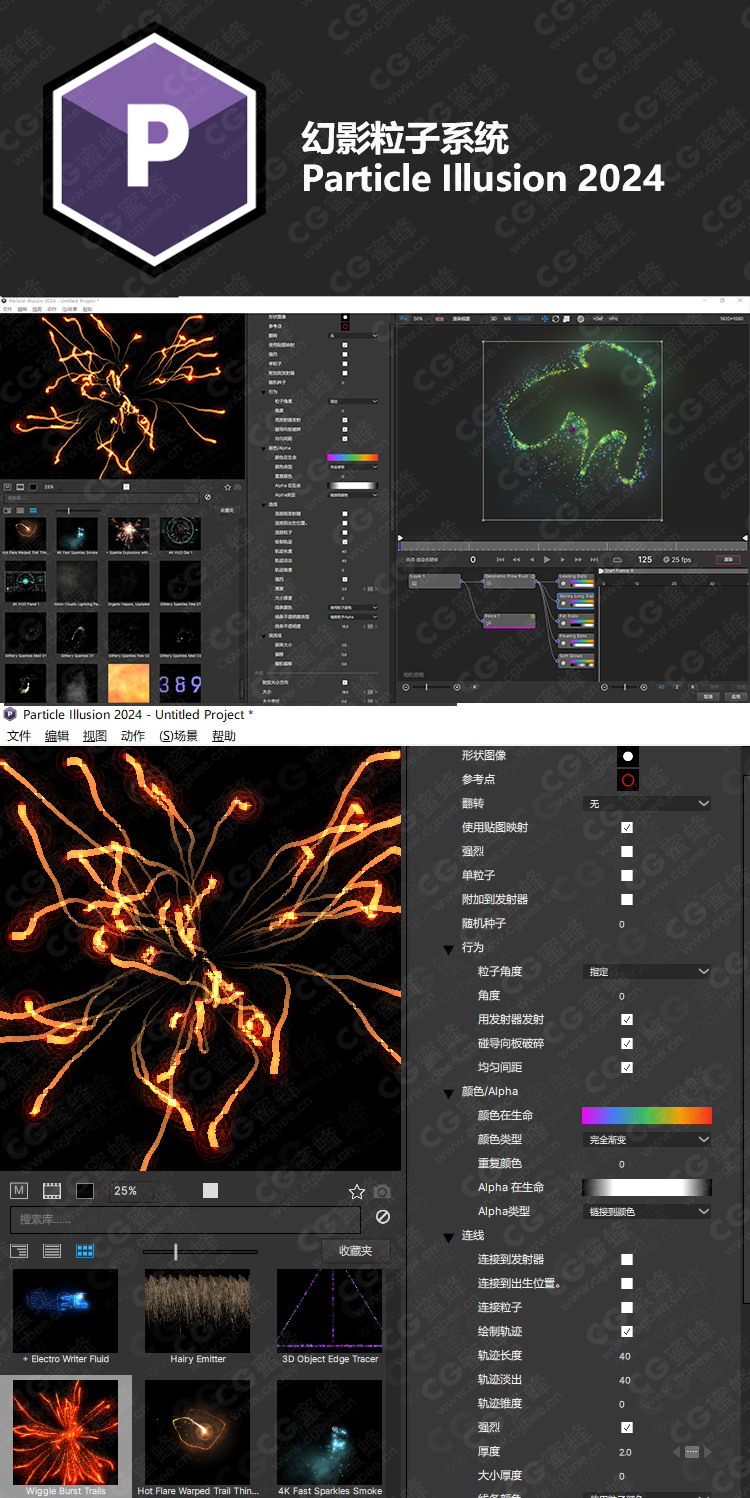Enable 连接到发射器 checkbox in enlarged panel
The image size is (750, 1498).
[x=627, y=1260]
